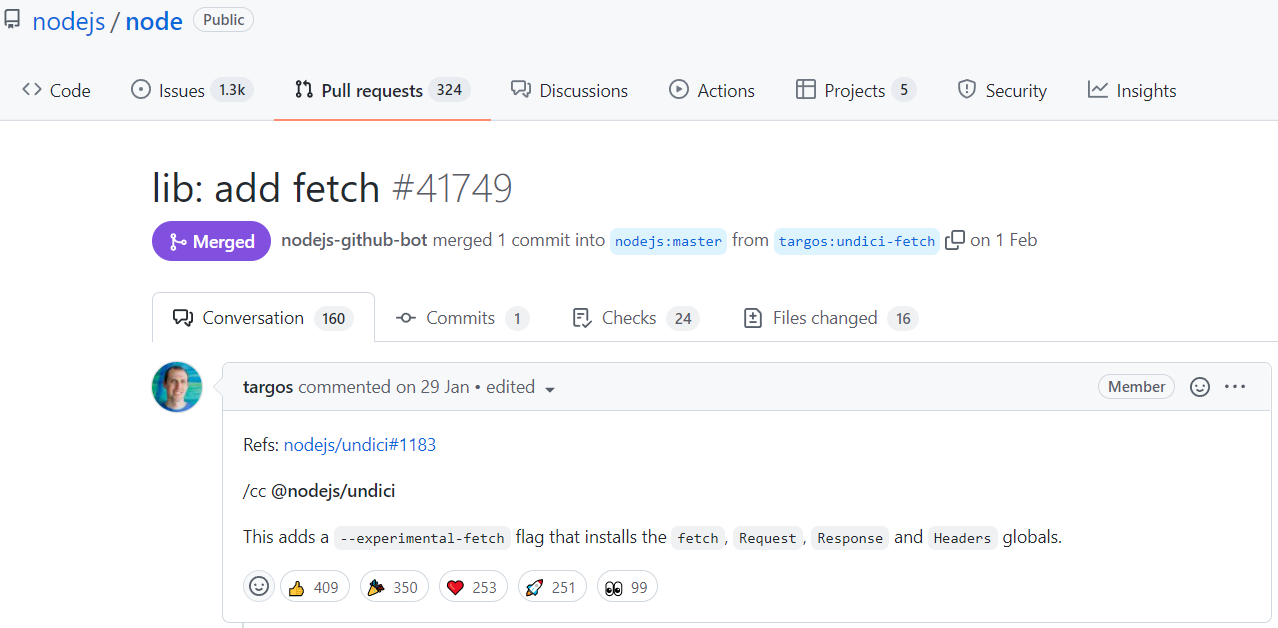Viewport: 1278px width, 628px height.
Task: Select the Issues circle icon
Action: click(x=141, y=90)
